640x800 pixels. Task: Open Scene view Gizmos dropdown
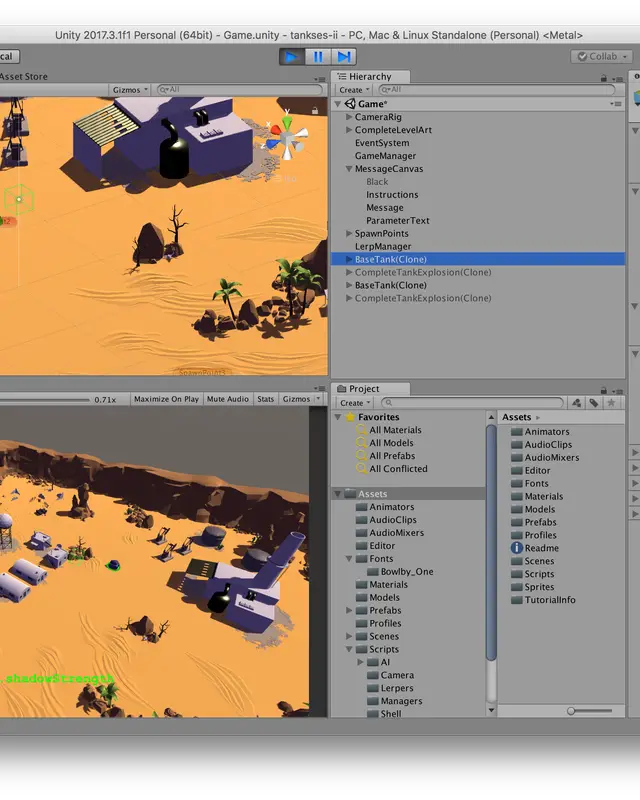point(130,90)
